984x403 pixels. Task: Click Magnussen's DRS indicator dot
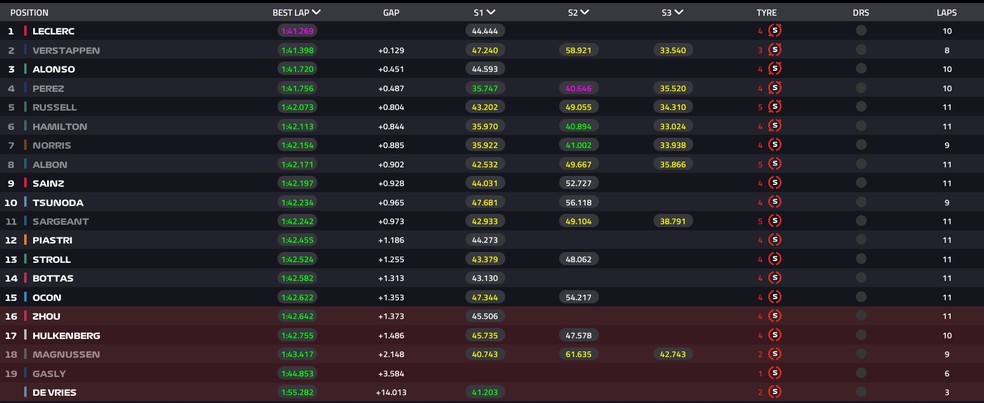point(861,353)
